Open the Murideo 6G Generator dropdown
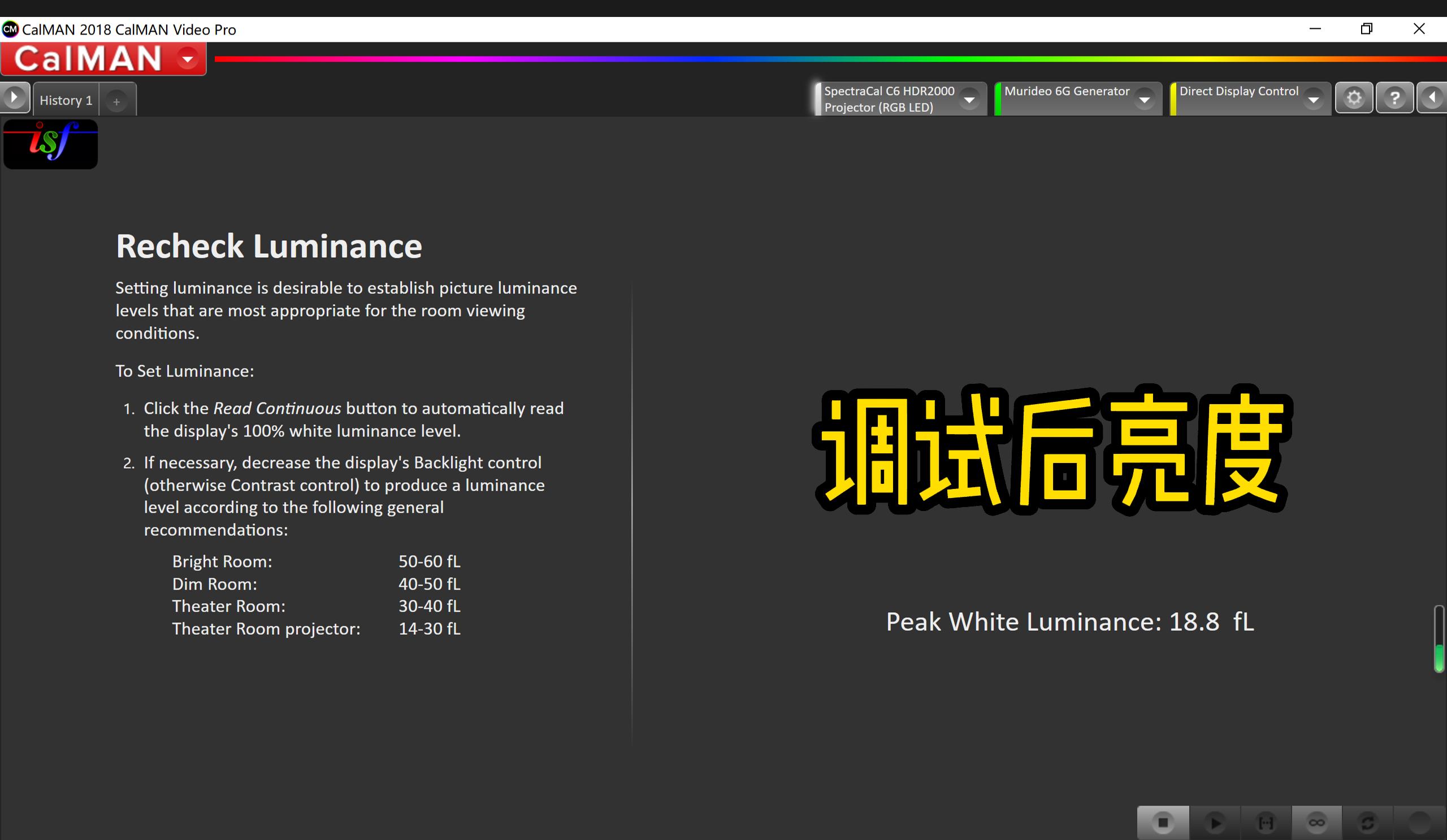 point(1144,100)
